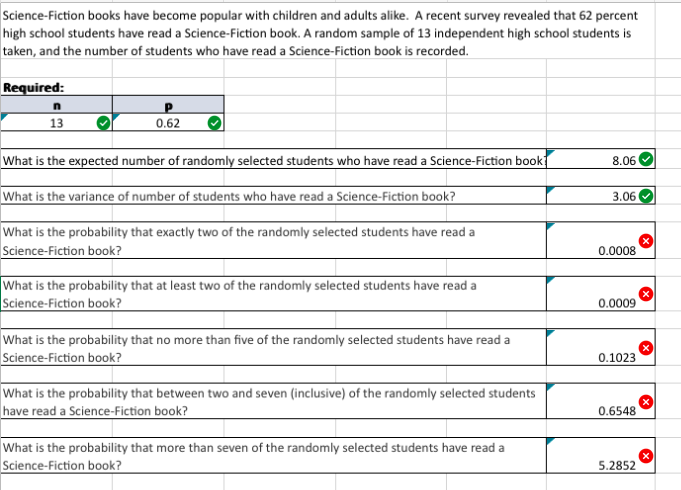
Task: Select the cell containing p value 0.62
Action: point(168,122)
